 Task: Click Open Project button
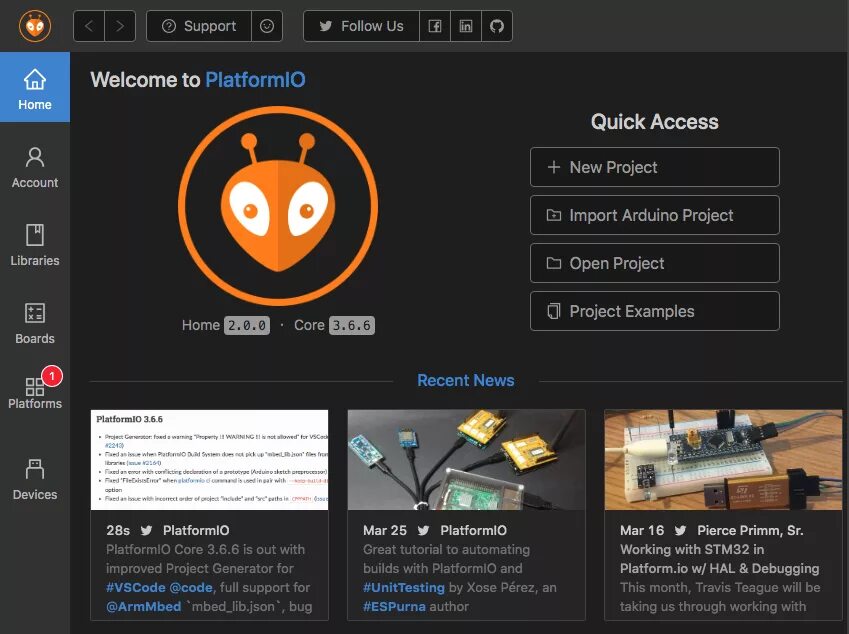click(655, 263)
